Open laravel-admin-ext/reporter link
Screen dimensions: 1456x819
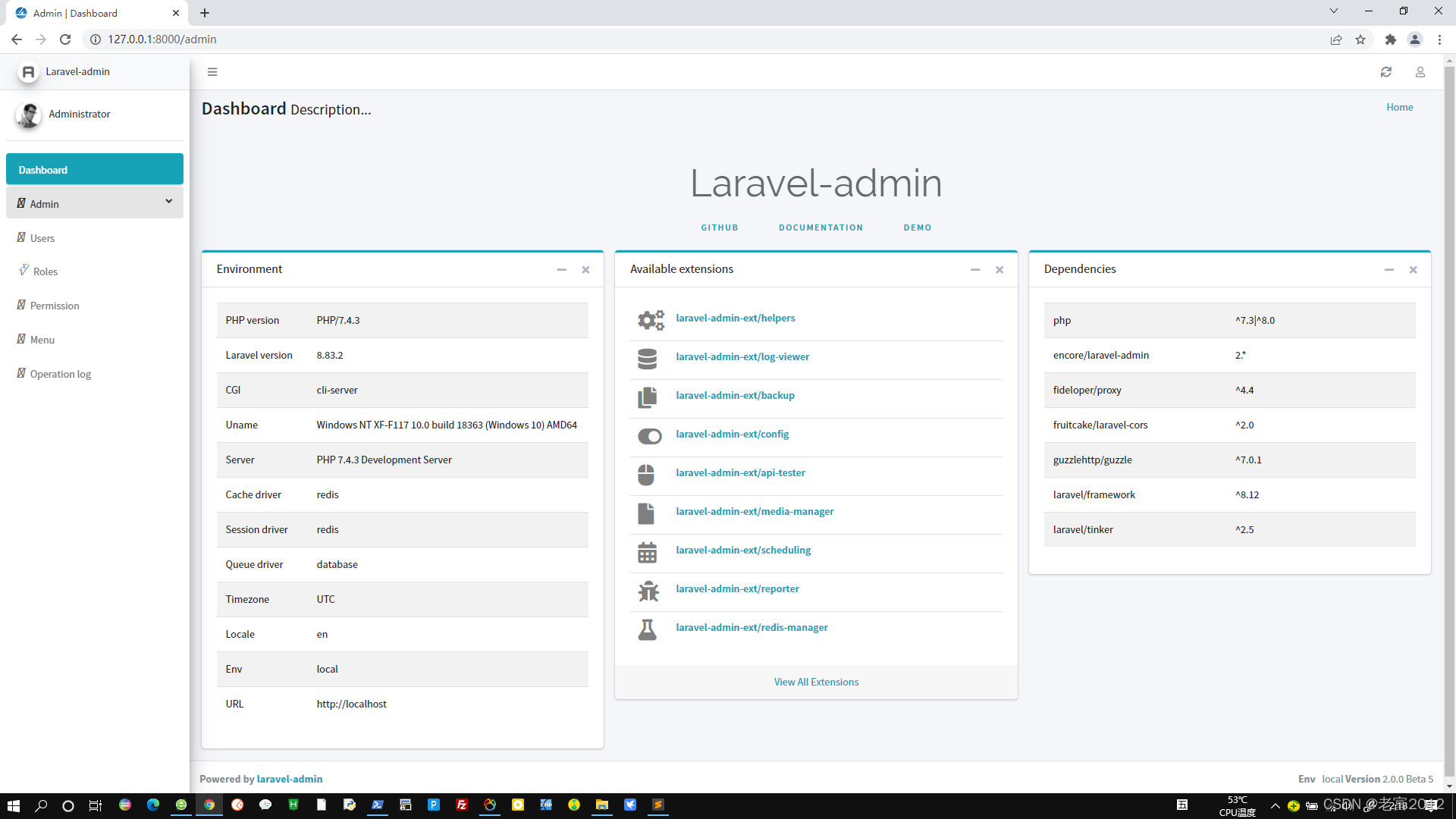coord(738,589)
